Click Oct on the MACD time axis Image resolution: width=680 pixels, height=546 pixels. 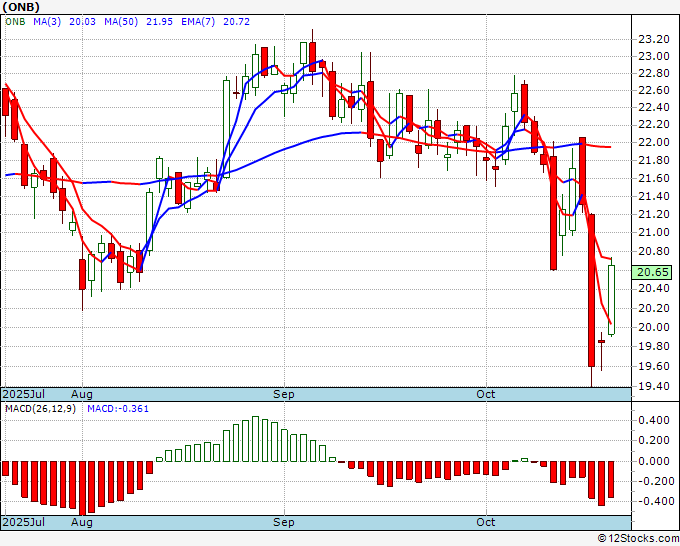point(485,522)
